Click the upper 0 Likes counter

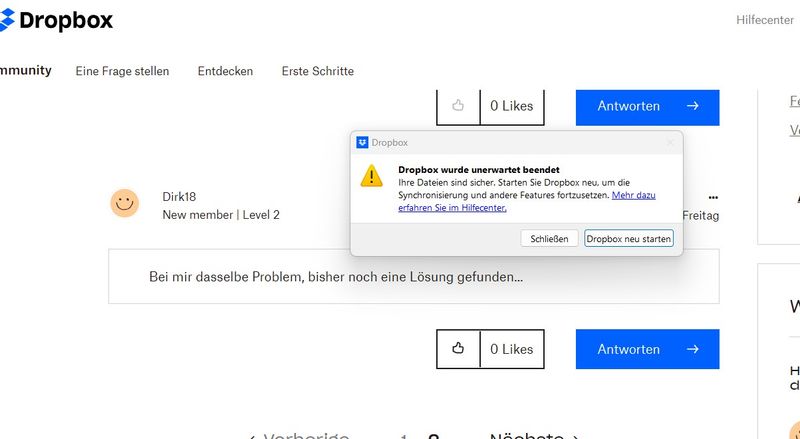tap(512, 106)
